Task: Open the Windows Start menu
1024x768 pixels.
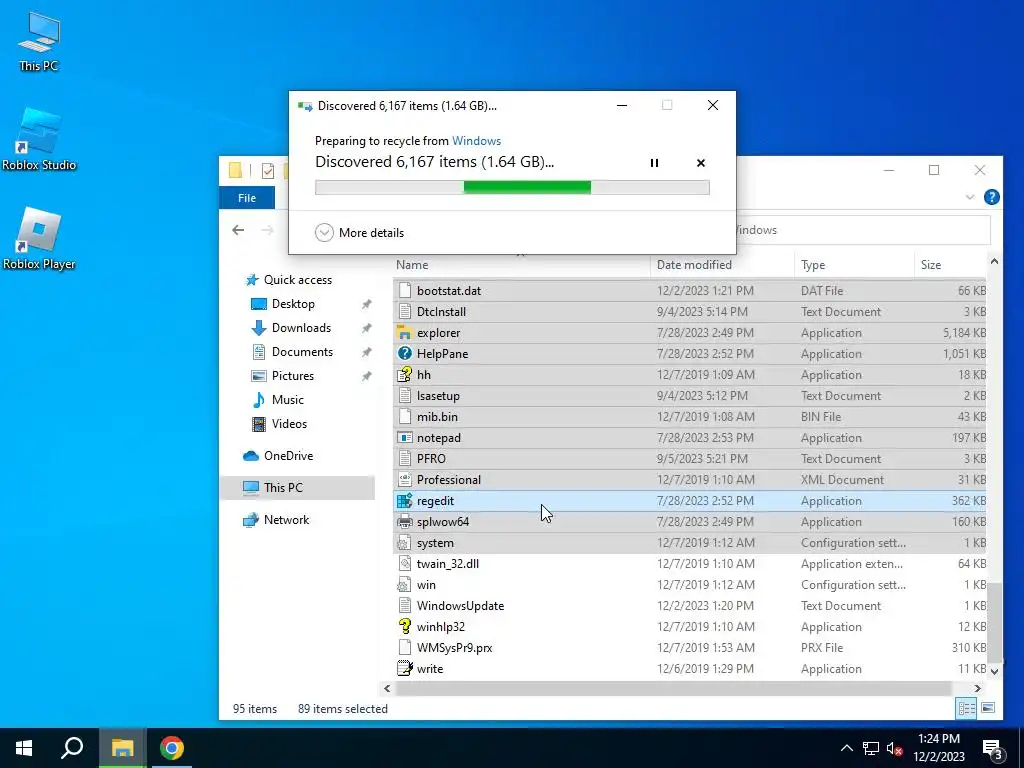Action: (x=24, y=748)
